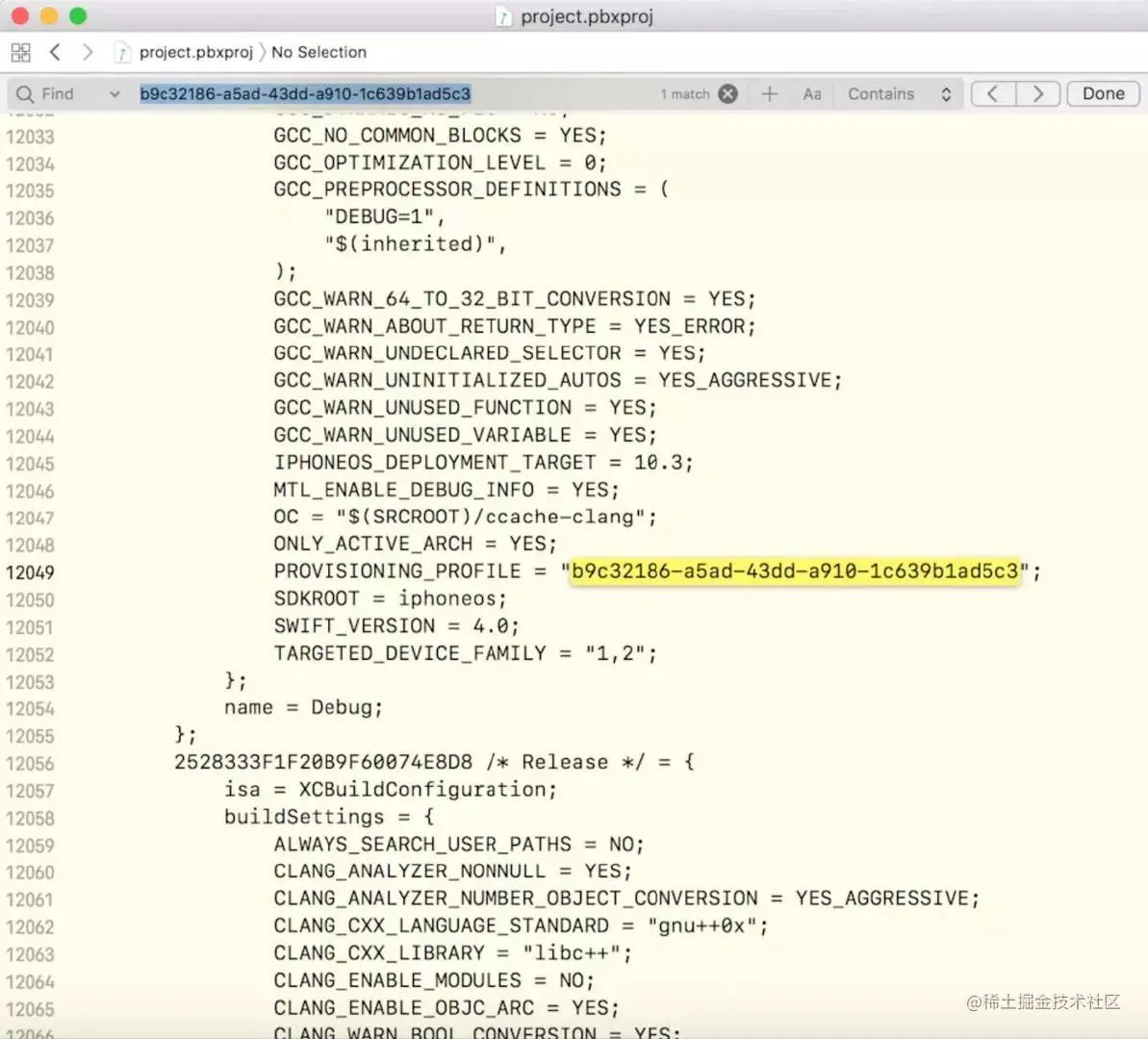
Task: Click the GCC_WARN_UNINITIALIZED_AUTOS line
Action: pos(558,380)
